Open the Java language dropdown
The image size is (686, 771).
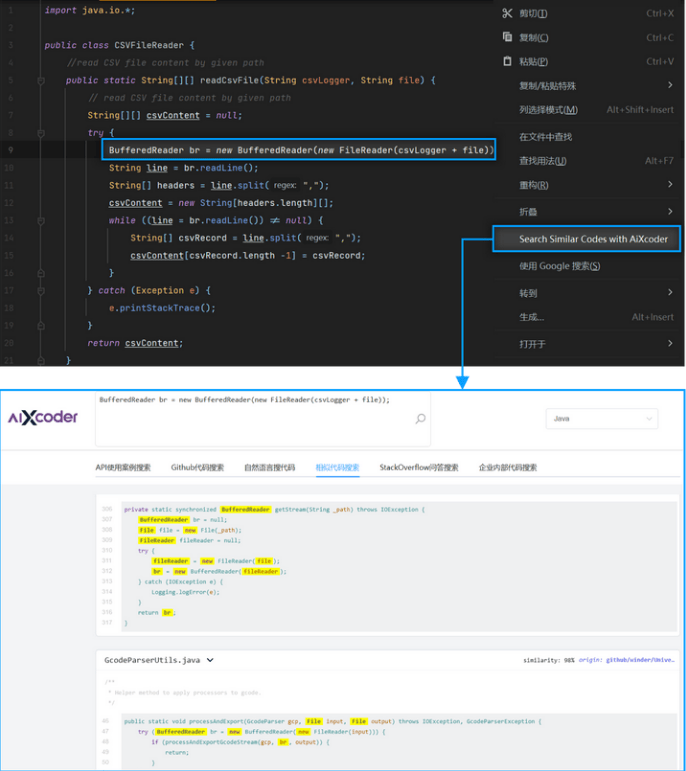tap(602, 418)
